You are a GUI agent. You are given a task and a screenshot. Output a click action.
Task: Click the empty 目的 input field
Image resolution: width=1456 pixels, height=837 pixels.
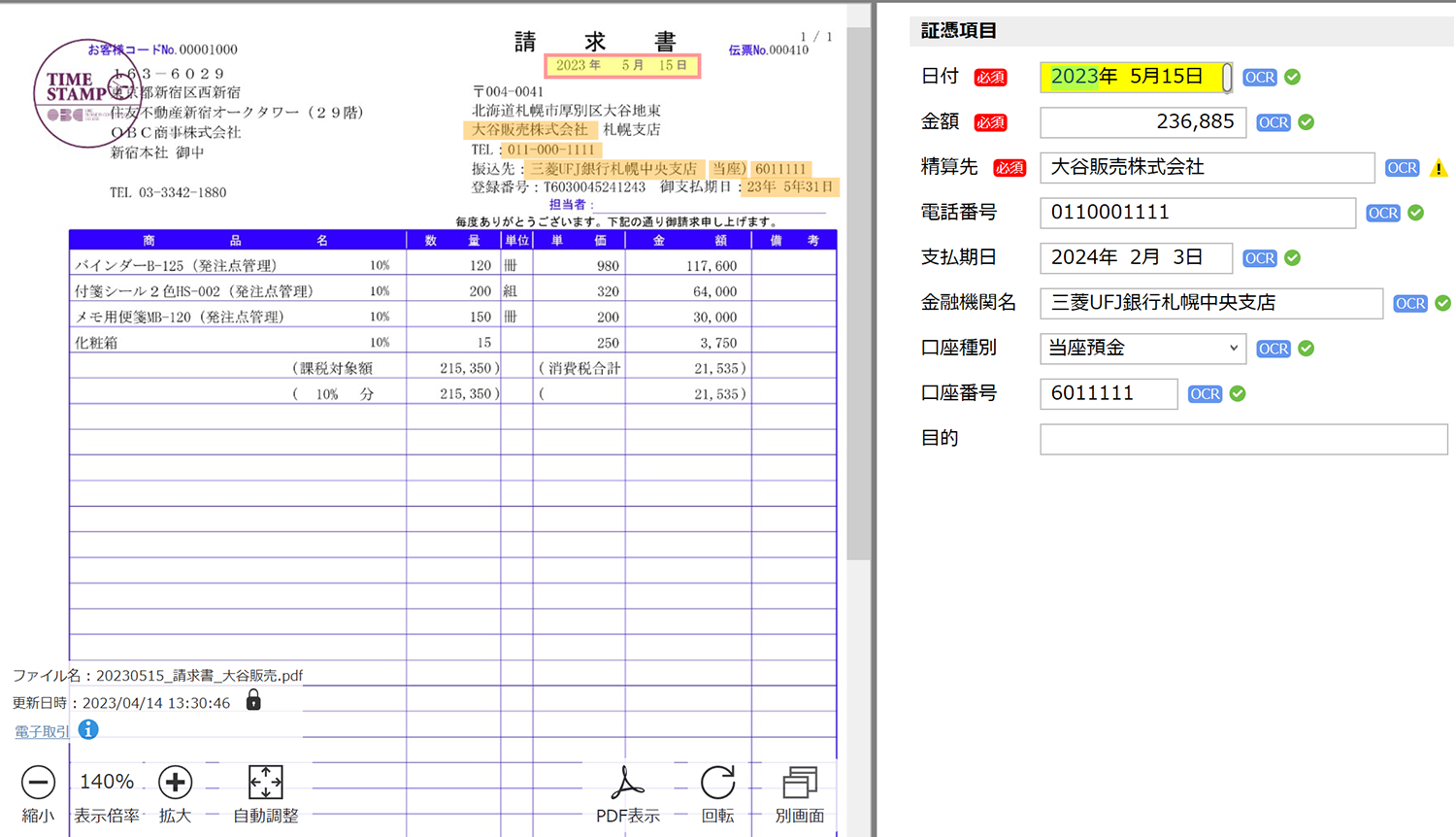[x=1243, y=439]
